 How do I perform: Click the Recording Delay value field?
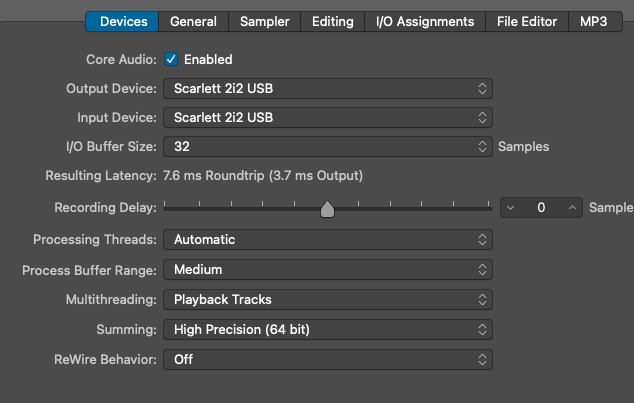click(541, 208)
